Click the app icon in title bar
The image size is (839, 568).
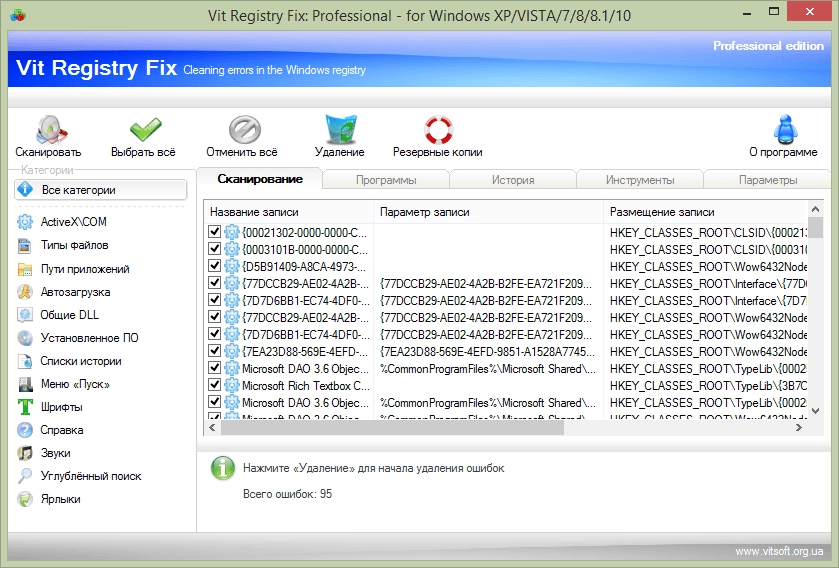(18, 14)
